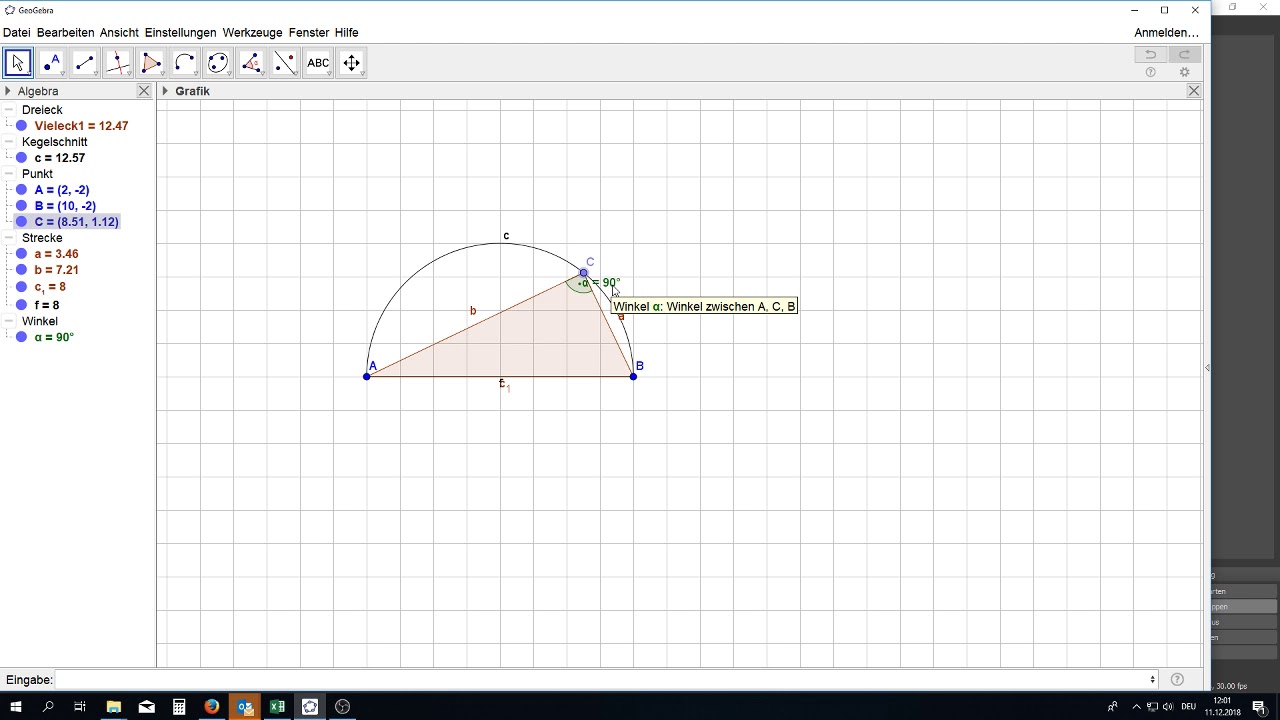Select the ABC text tool

pyautogui.click(x=318, y=63)
